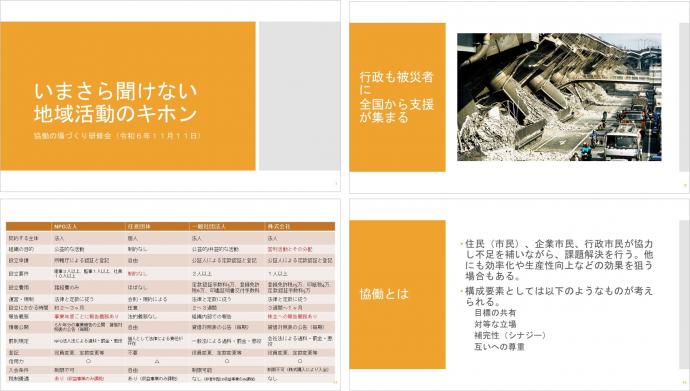Click the red cell 営利活動とその分配
Image resolution: width=690 pixels, height=391 pixels.
pos(290,249)
